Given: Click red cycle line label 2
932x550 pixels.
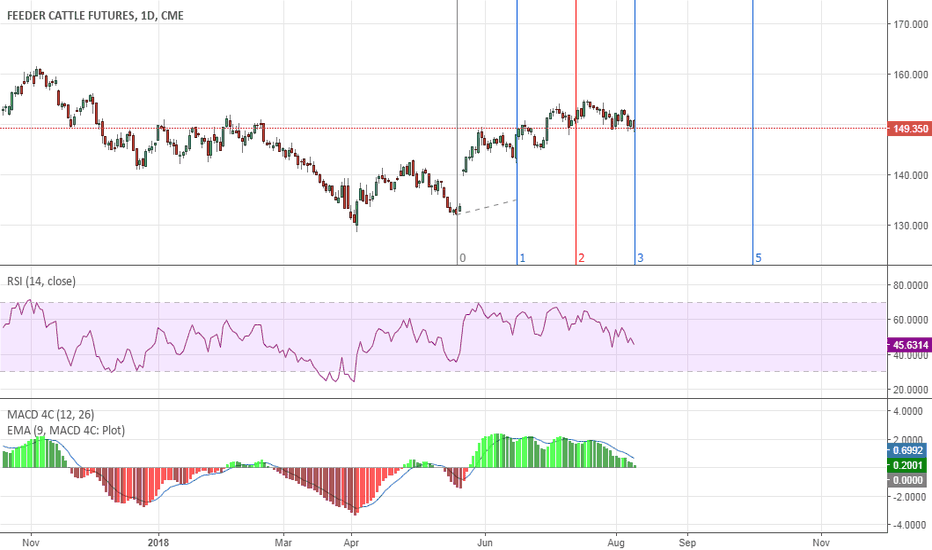Looking at the screenshot, I should coord(581,258).
